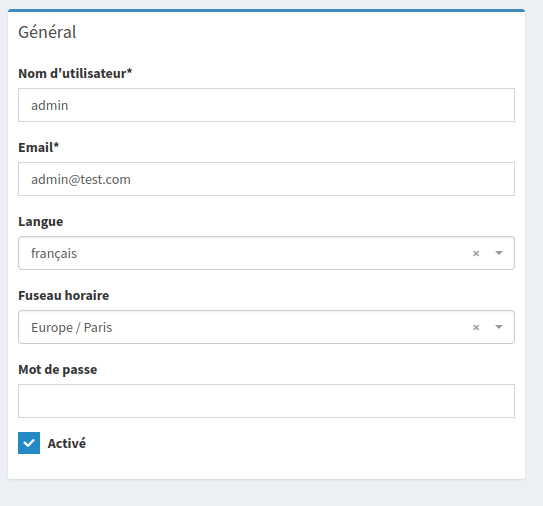Click the Email* label
The width and height of the screenshot is (543, 506).
38,148
